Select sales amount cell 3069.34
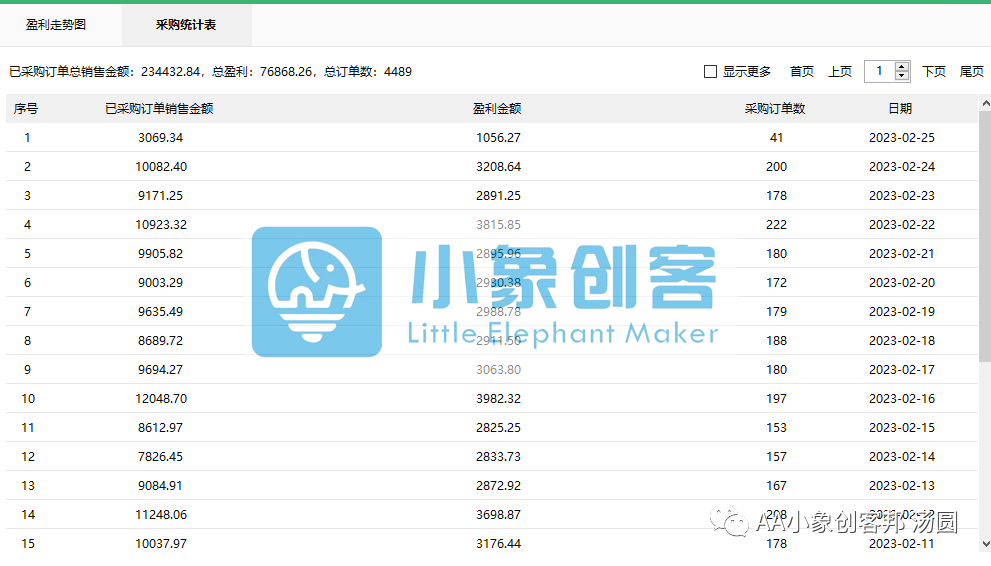The width and height of the screenshot is (991, 566). [x=161, y=138]
